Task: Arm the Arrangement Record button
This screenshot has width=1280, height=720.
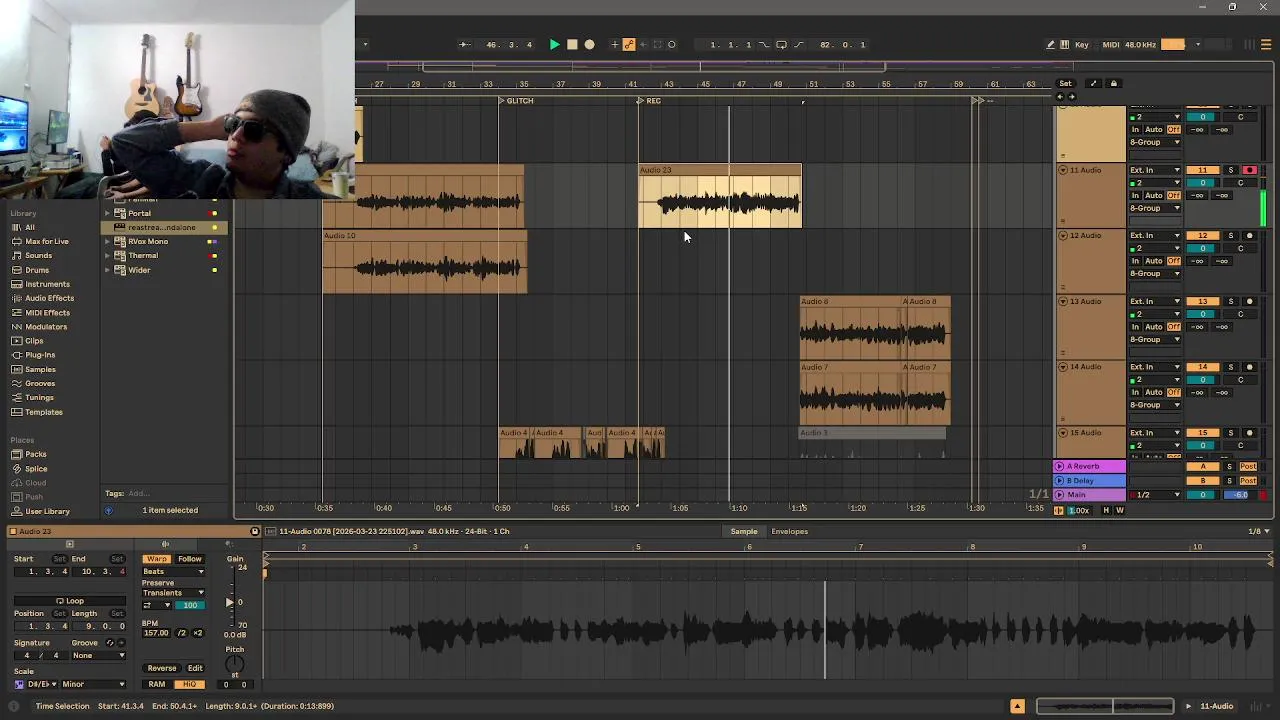Action: pos(589,44)
